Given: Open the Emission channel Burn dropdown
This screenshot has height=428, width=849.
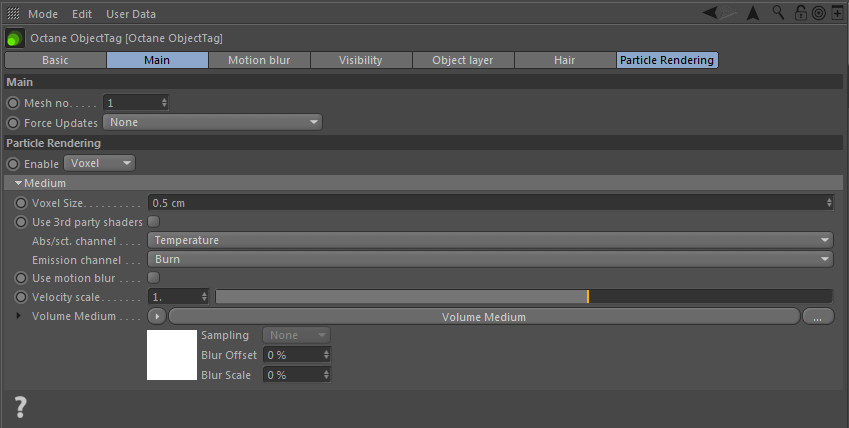Looking at the screenshot, I should click(490, 259).
